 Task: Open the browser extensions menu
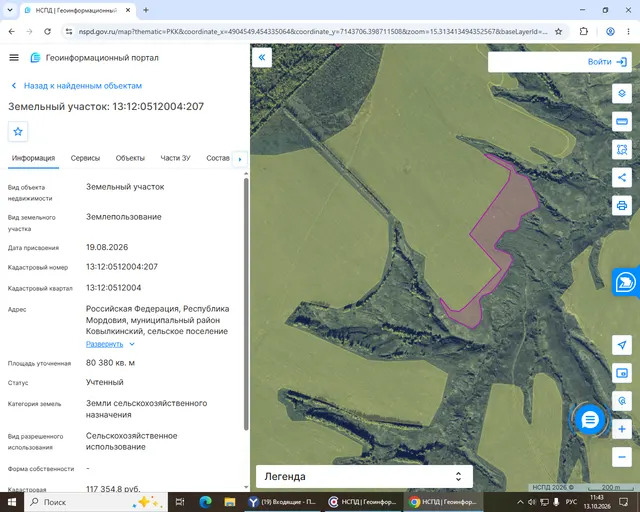point(584,31)
